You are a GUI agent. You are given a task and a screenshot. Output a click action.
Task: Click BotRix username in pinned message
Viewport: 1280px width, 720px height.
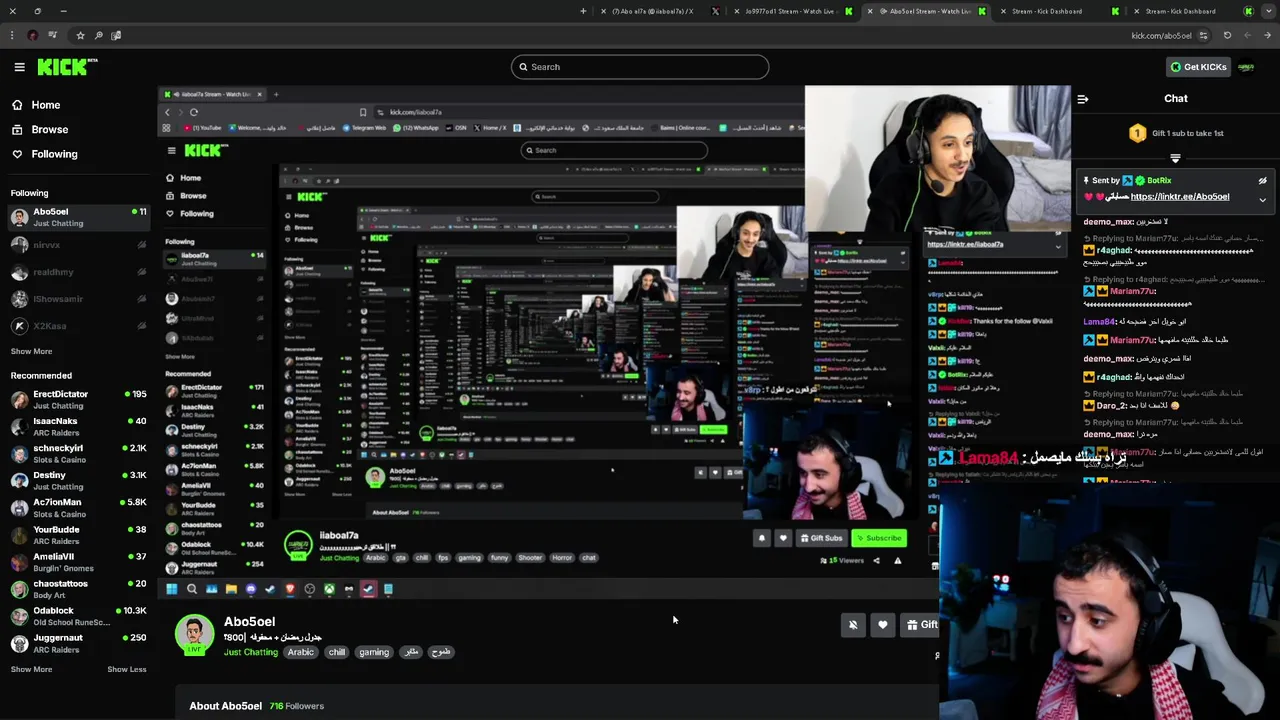click(x=1159, y=181)
